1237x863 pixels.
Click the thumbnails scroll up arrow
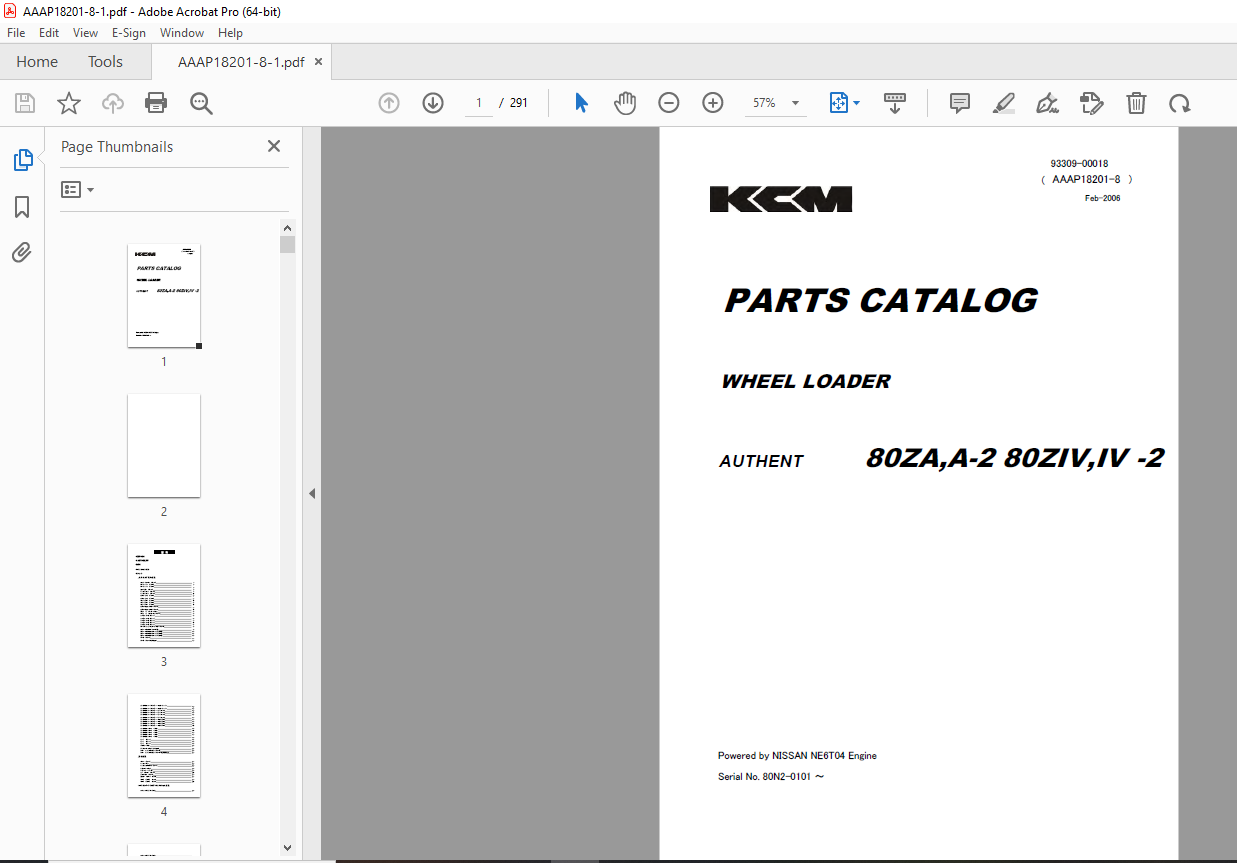point(288,227)
